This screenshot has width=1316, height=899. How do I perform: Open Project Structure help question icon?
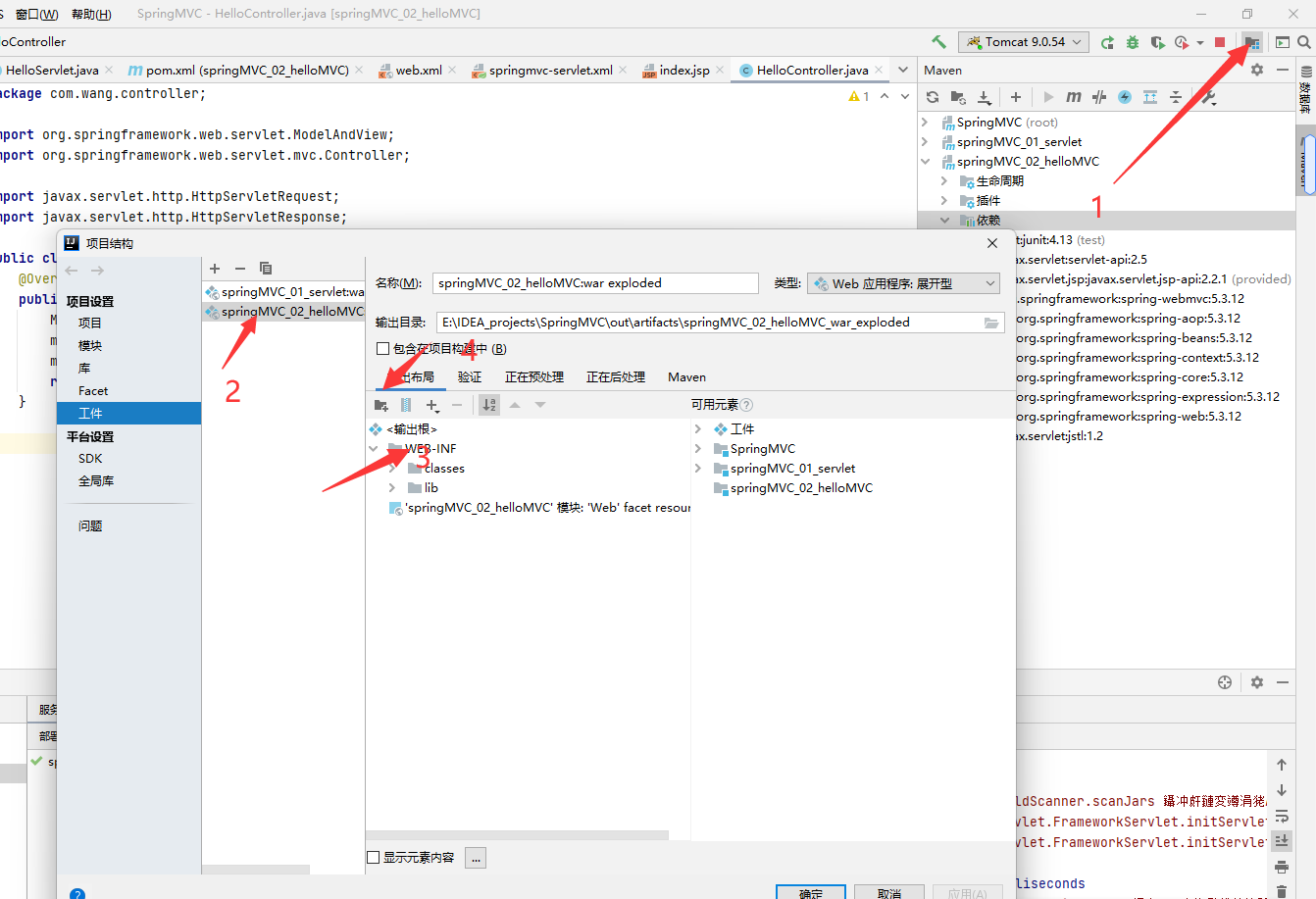77,894
